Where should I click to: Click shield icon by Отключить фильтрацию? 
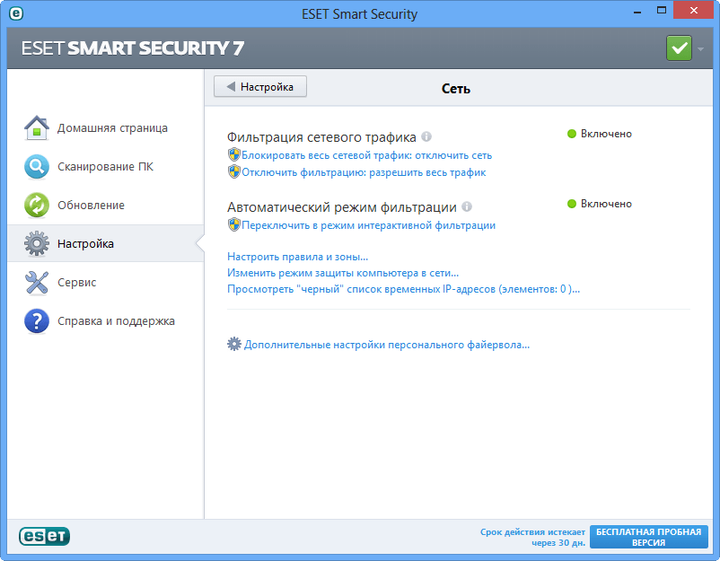tap(234, 172)
